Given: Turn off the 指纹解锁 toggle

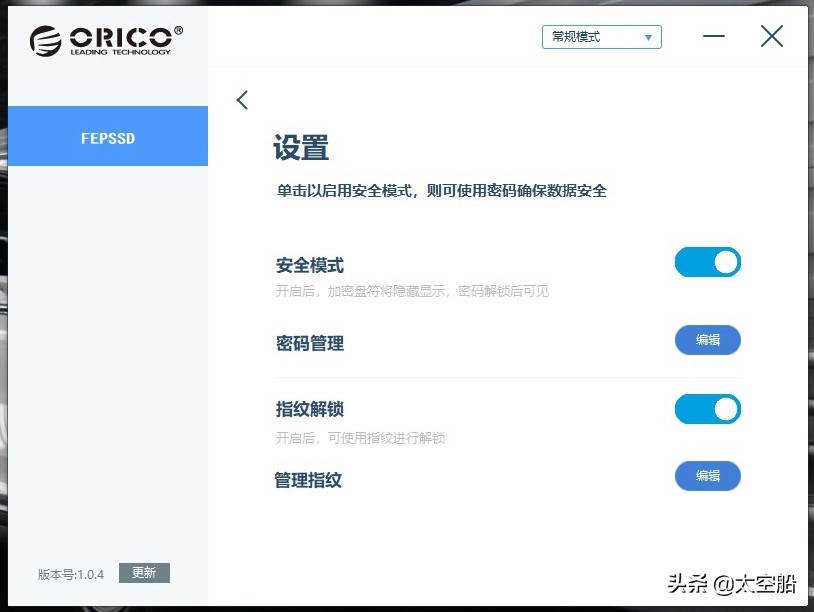Looking at the screenshot, I should [707, 409].
